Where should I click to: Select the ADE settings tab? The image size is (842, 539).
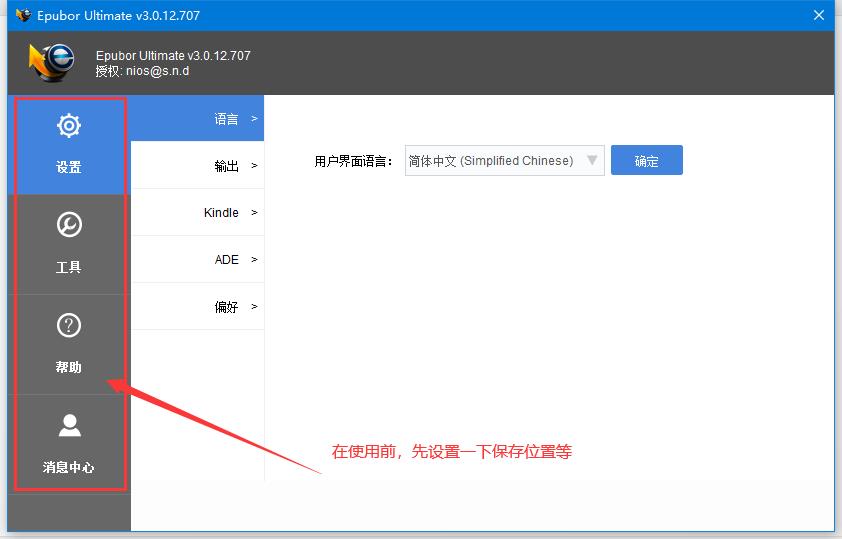tap(197, 259)
